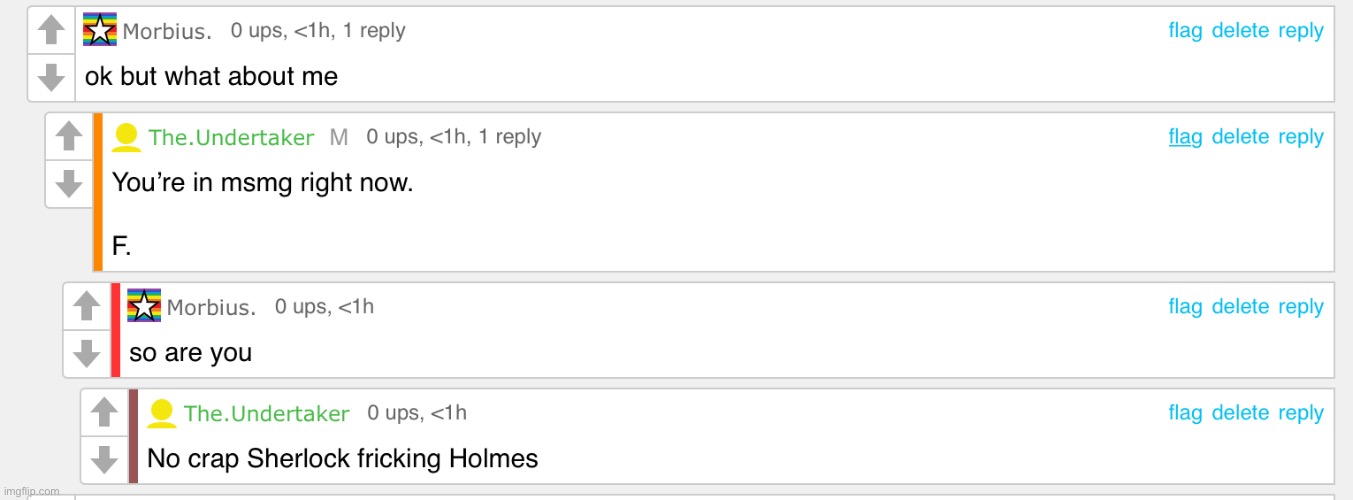This screenshot has height=500, width=1353.
Task: Delete the "ok but what about me" comment
Action: pos(1240,31)
